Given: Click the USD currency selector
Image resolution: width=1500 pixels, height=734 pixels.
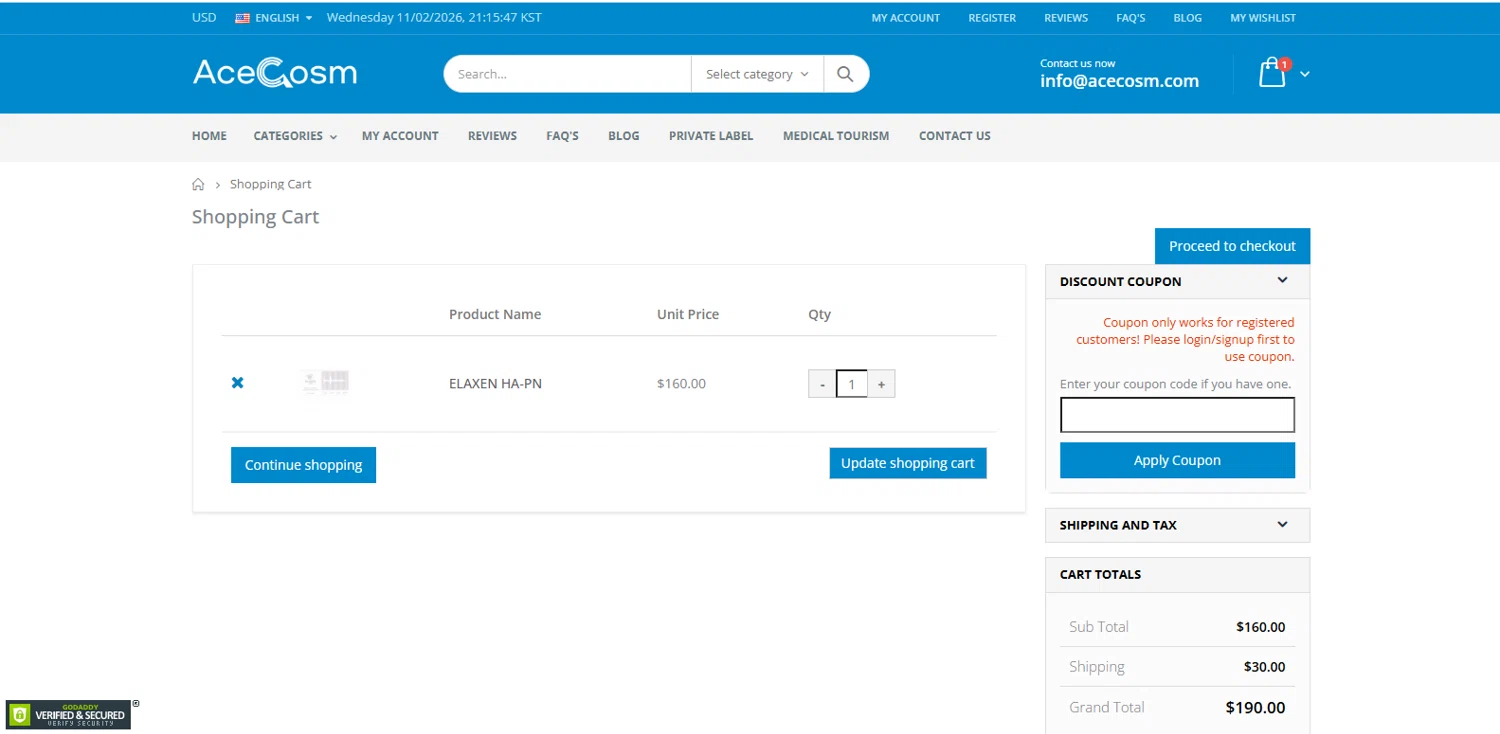Looking at the screenshot, I should coord(204,18).
